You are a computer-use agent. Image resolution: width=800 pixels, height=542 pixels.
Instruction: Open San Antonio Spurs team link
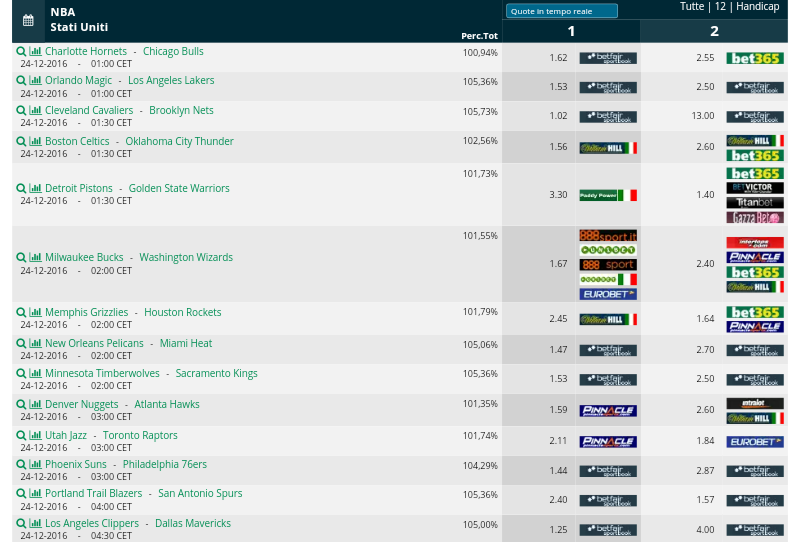[200, 494]
